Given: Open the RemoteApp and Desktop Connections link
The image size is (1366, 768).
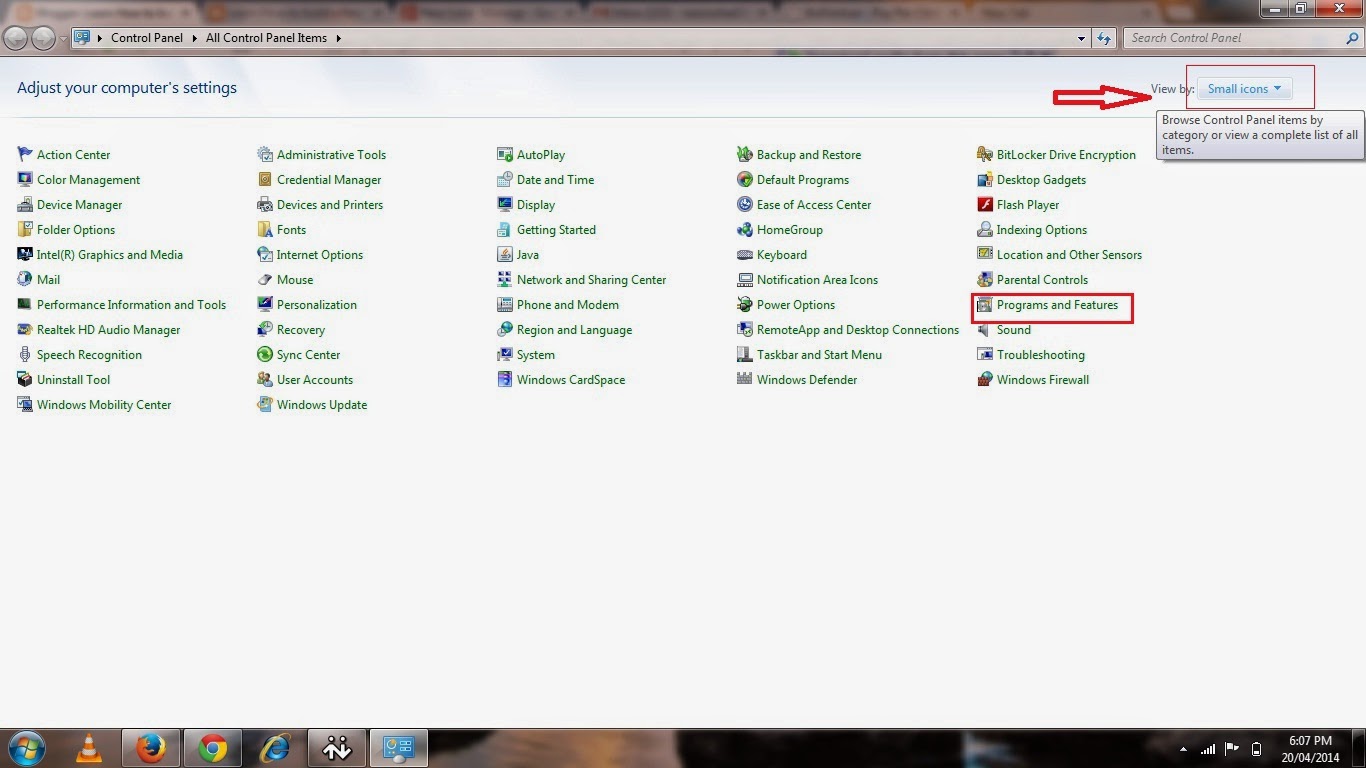Looking at the screenshot, I should click(x=858, y=329).
